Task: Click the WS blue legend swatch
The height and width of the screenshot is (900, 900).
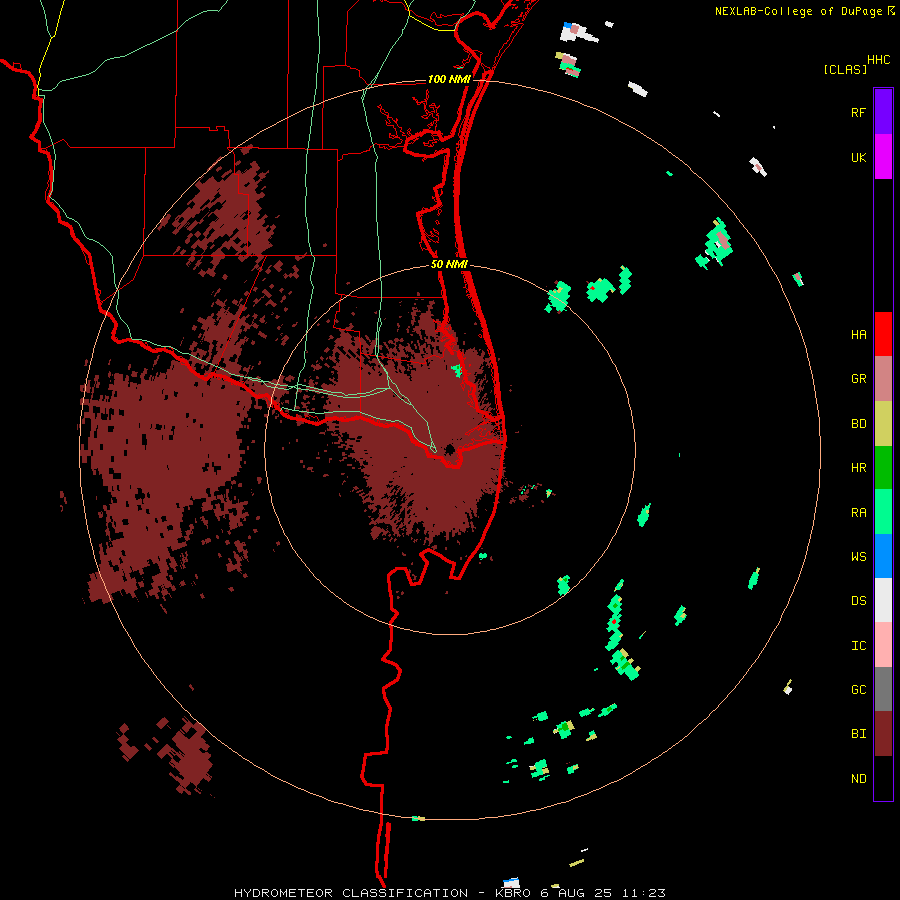Action: pos(883,556)
